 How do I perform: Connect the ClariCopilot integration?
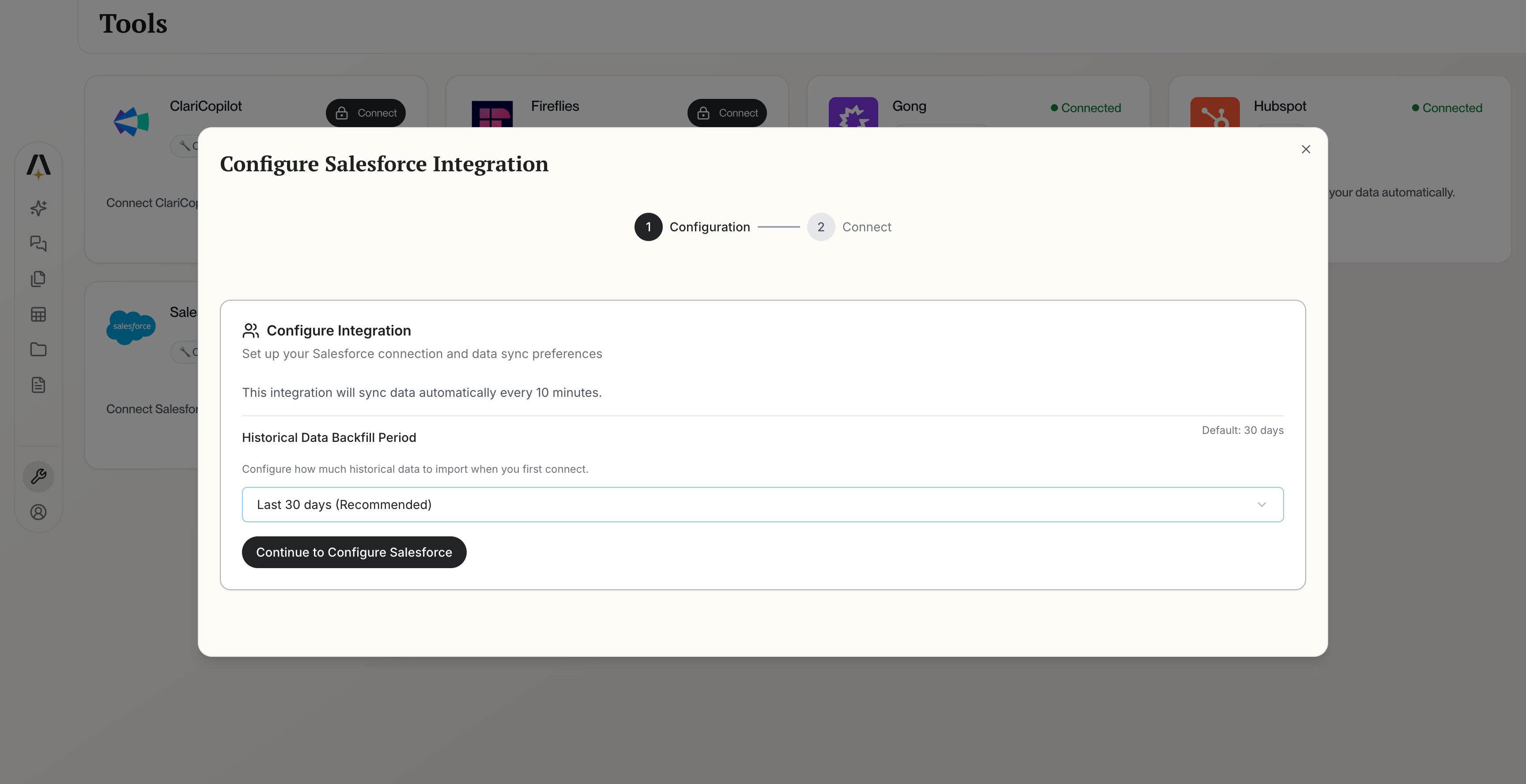[x=366, y=113]
